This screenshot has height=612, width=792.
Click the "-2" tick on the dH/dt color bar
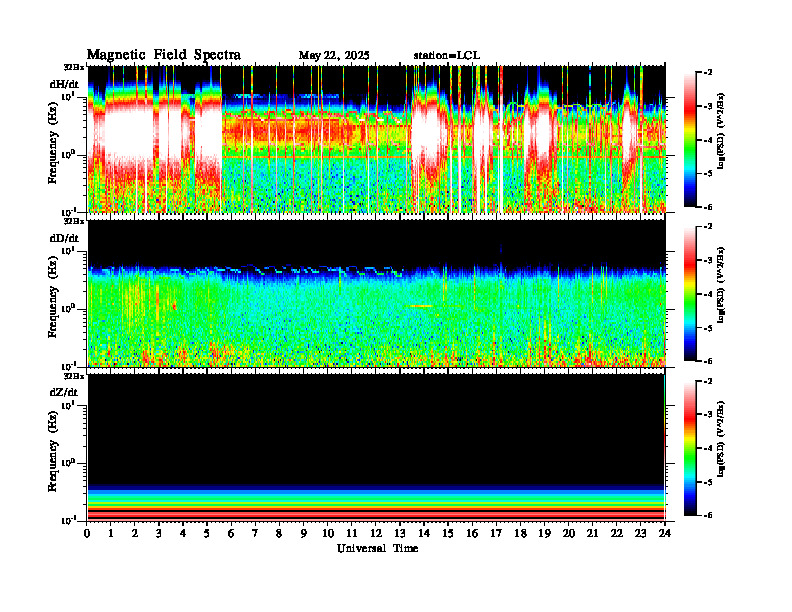pyautogui.click(x=708, y=73)
